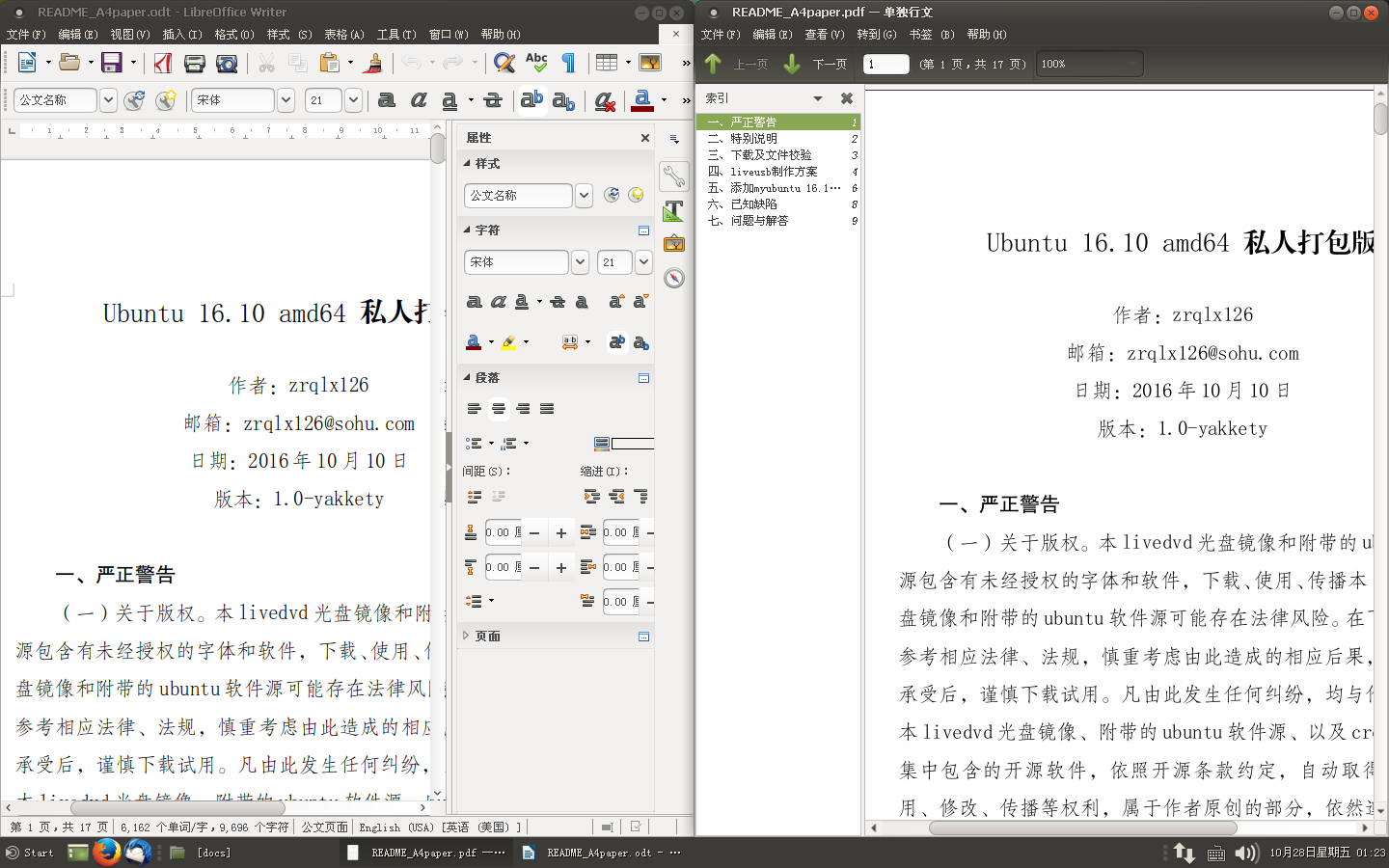
Task: Open Writer 插入 menu
Action: point(182,35)
